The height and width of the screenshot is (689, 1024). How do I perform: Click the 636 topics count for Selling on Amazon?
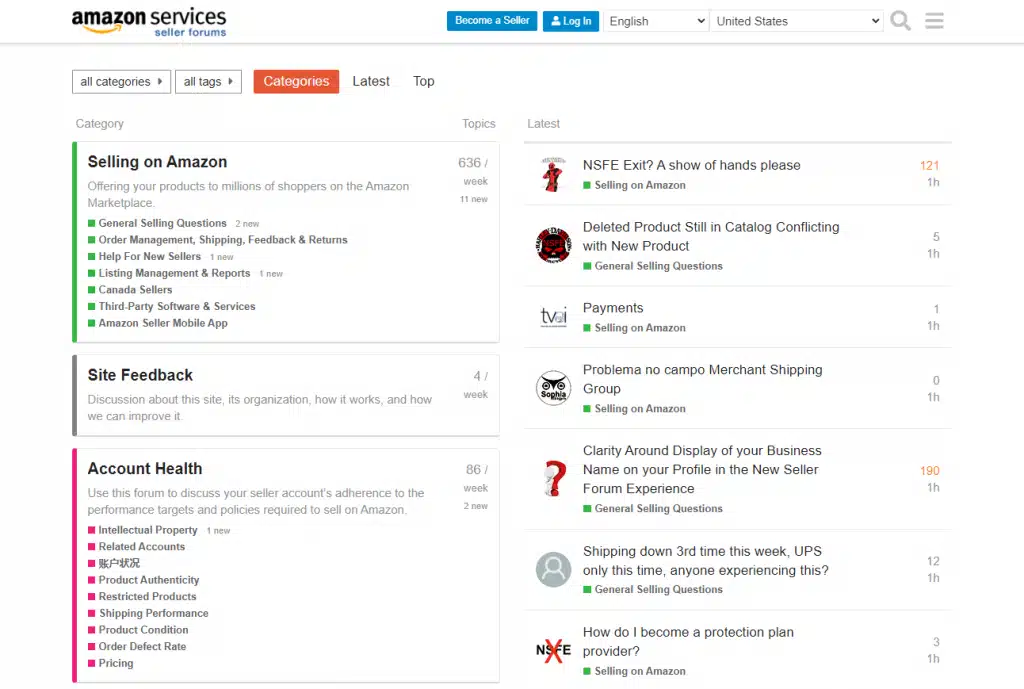point(470,163)
